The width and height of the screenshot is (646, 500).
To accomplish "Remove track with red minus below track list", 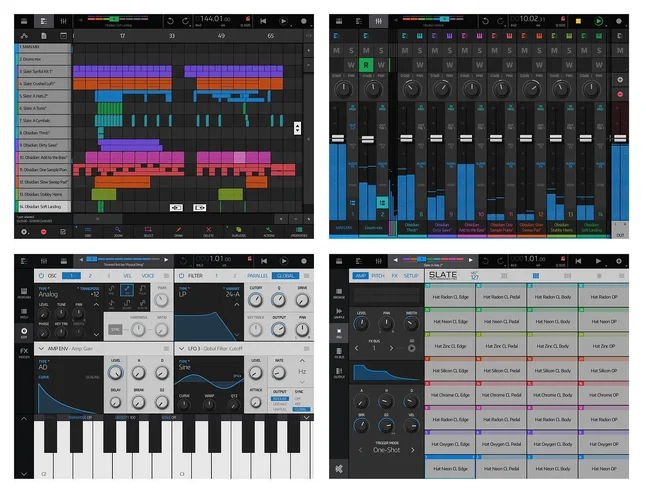I will point(44,232).
